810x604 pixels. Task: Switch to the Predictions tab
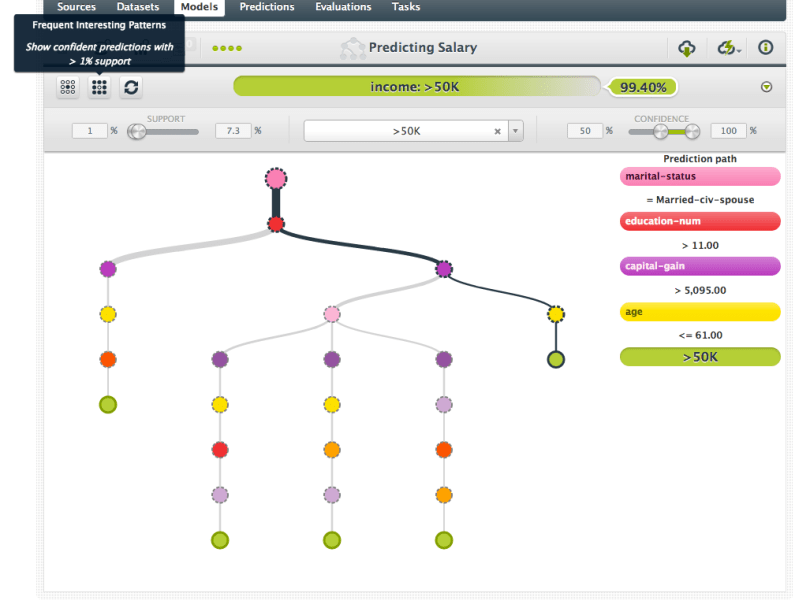267,7
